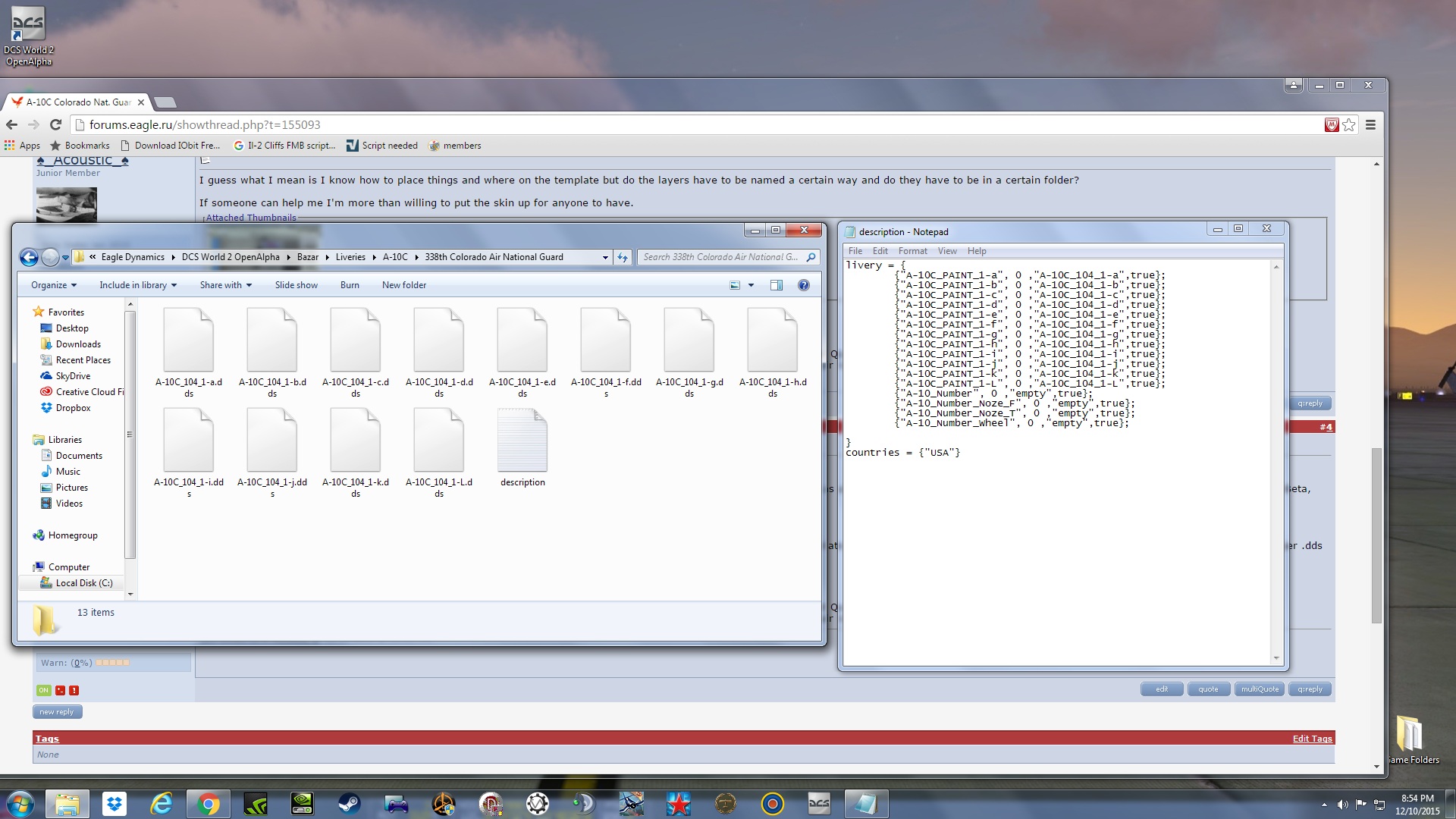Click the browser page vertical scrollbar thumb
Image resolution: width=1456 pixels, height=819 pixels.
pyautogui.click(x=1376, y=535)
